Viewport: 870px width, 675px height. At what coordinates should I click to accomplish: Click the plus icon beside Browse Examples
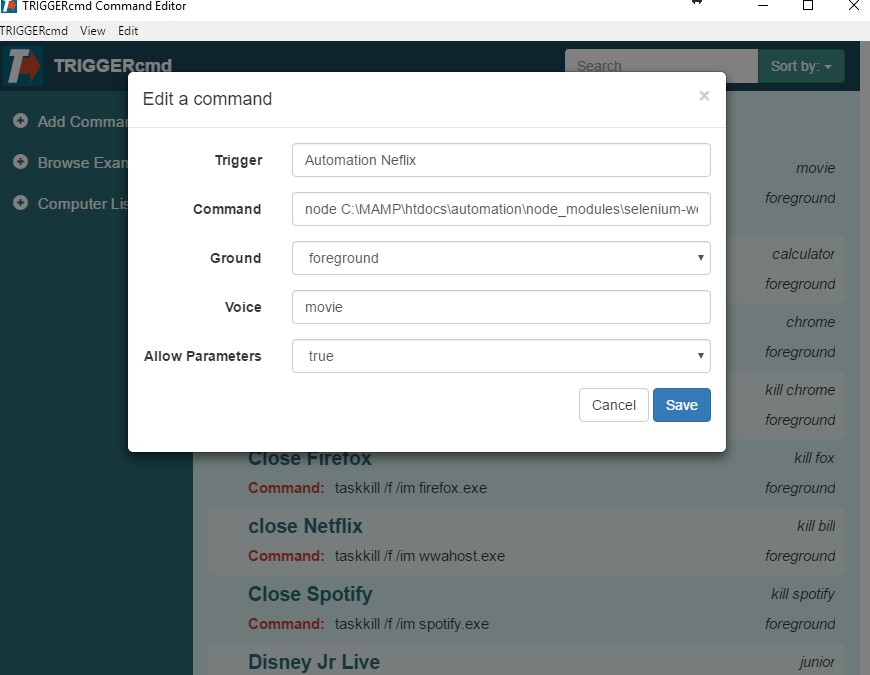pos(21,162)
